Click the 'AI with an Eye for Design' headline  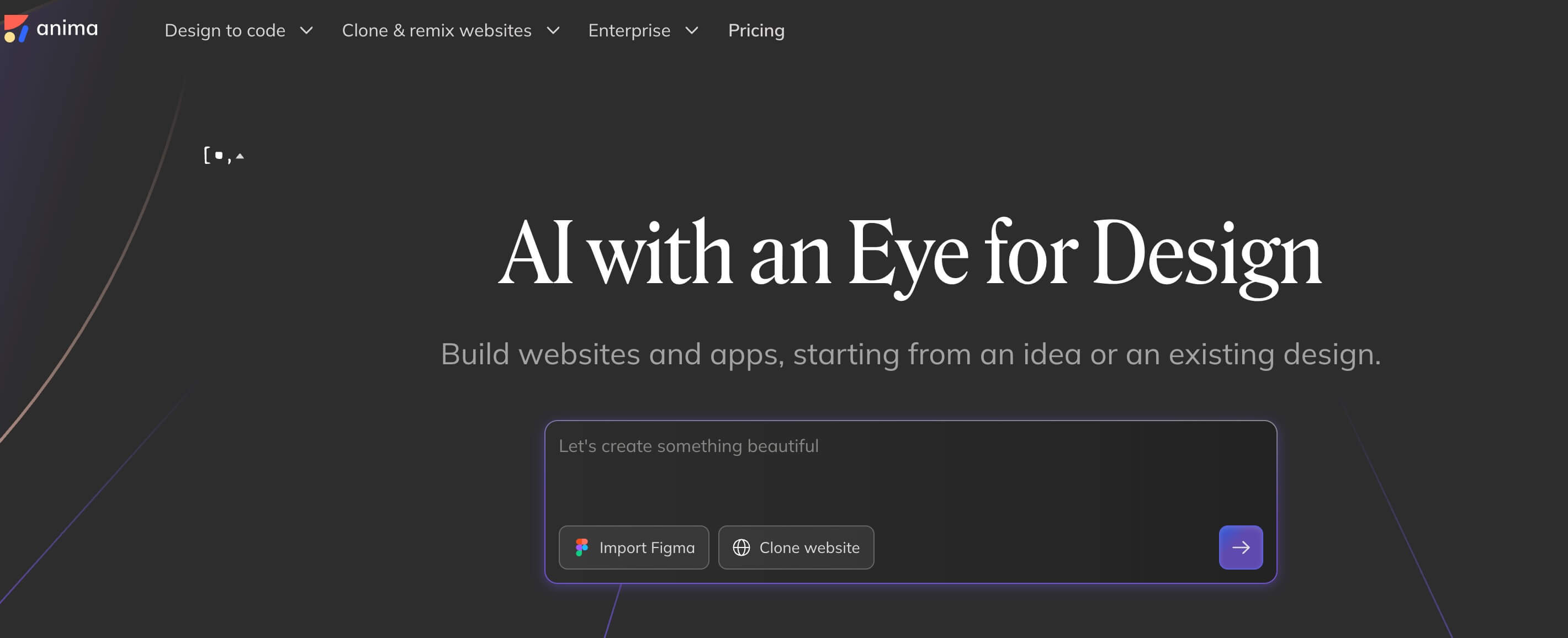(910, 254)
